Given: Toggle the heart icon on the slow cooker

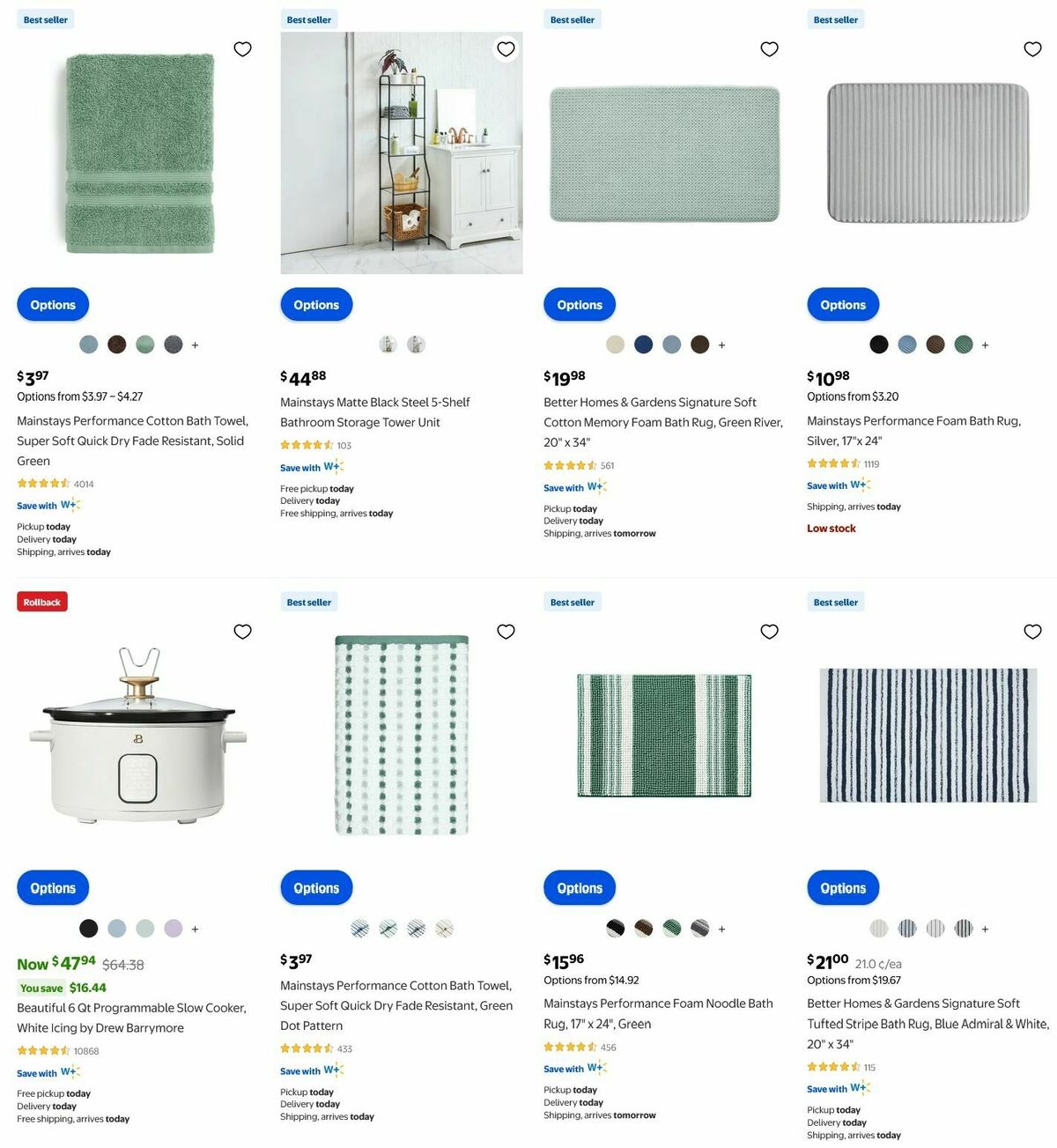Looking at the screenshot, I should tap(243, 632).
